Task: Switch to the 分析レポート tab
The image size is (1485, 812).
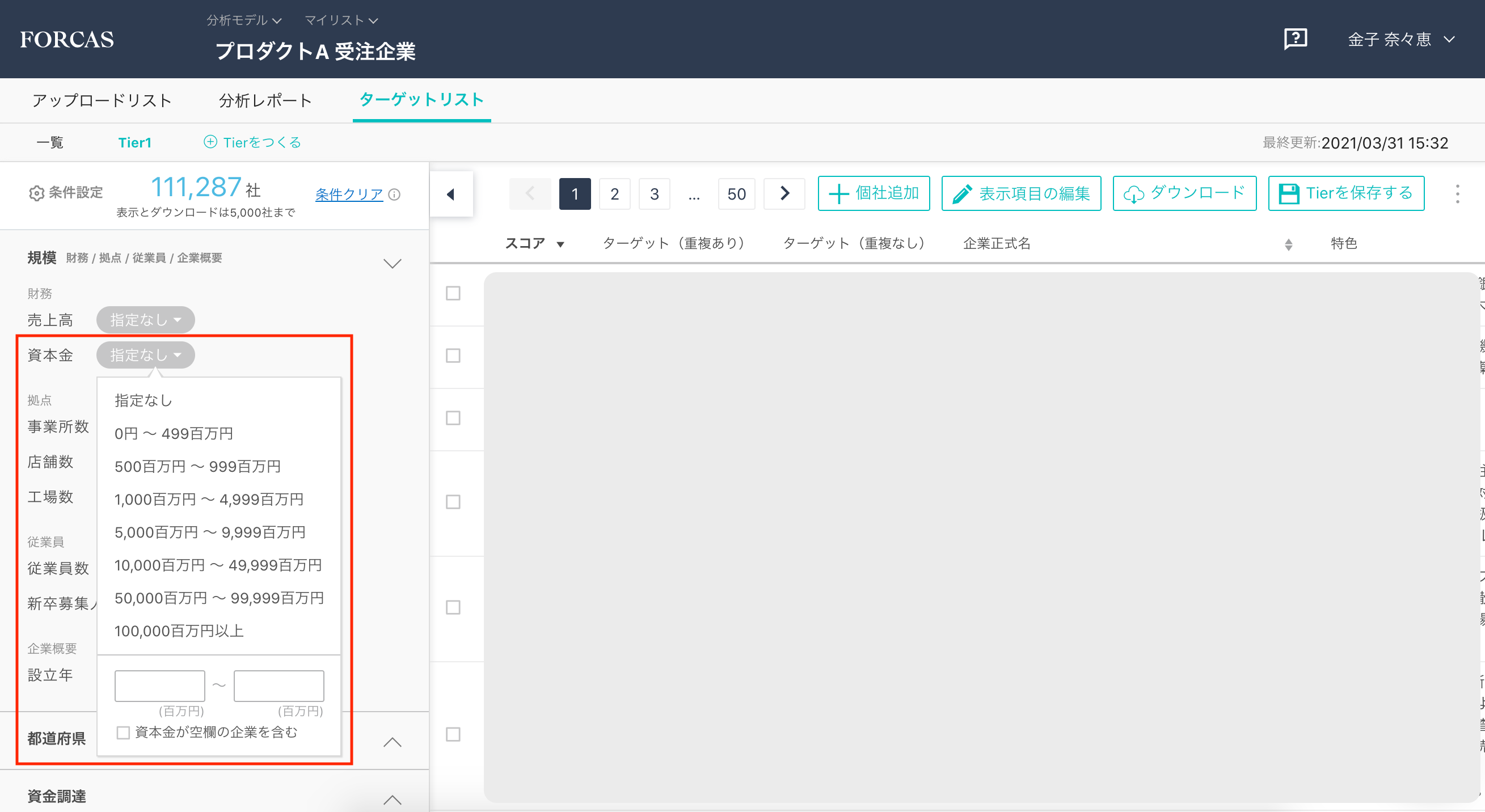Action: click(265, 100)
